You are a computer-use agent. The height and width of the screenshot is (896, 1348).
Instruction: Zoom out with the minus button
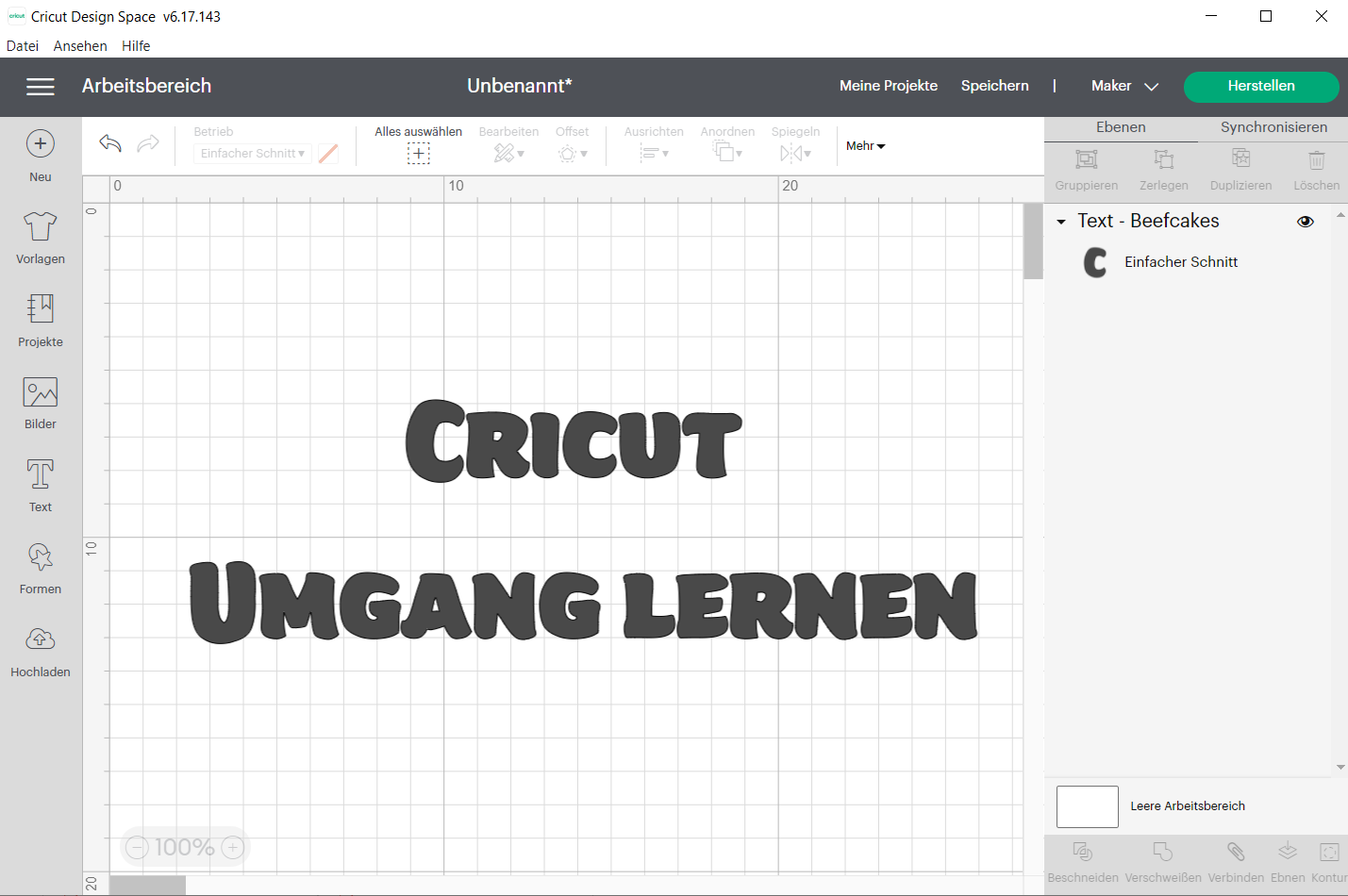click(138, 847)
